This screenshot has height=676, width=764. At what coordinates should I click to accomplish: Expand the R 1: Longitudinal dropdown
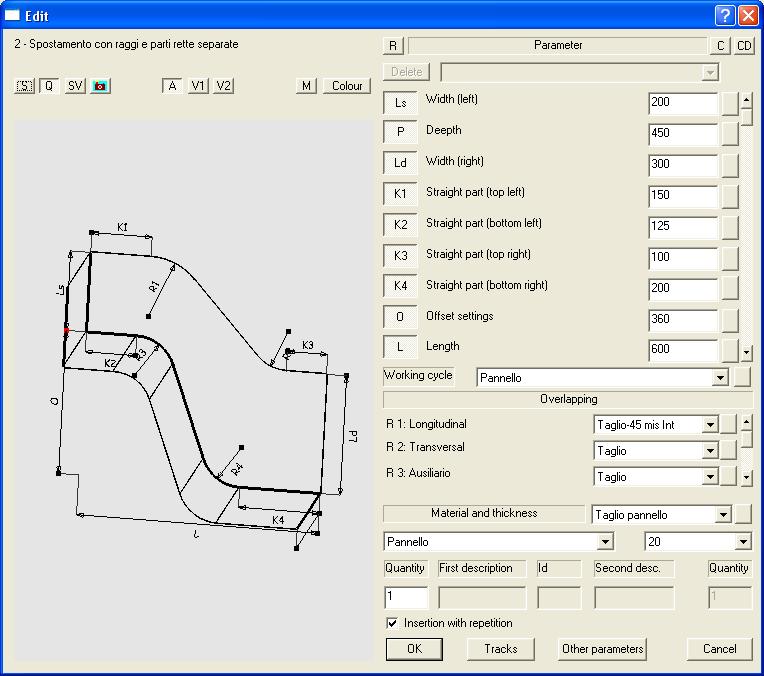(710, 425)
